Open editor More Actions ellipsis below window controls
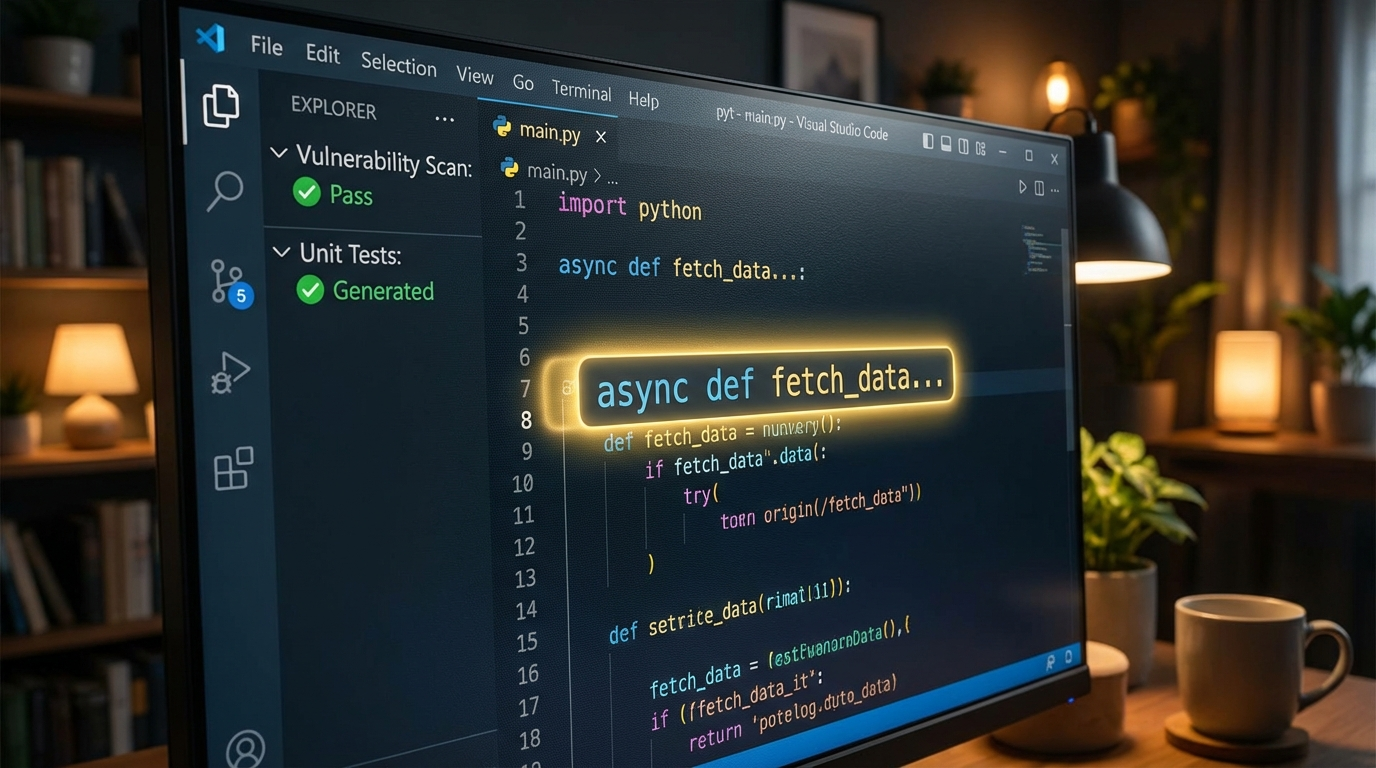The image size is (1376, 768). 1054,190
